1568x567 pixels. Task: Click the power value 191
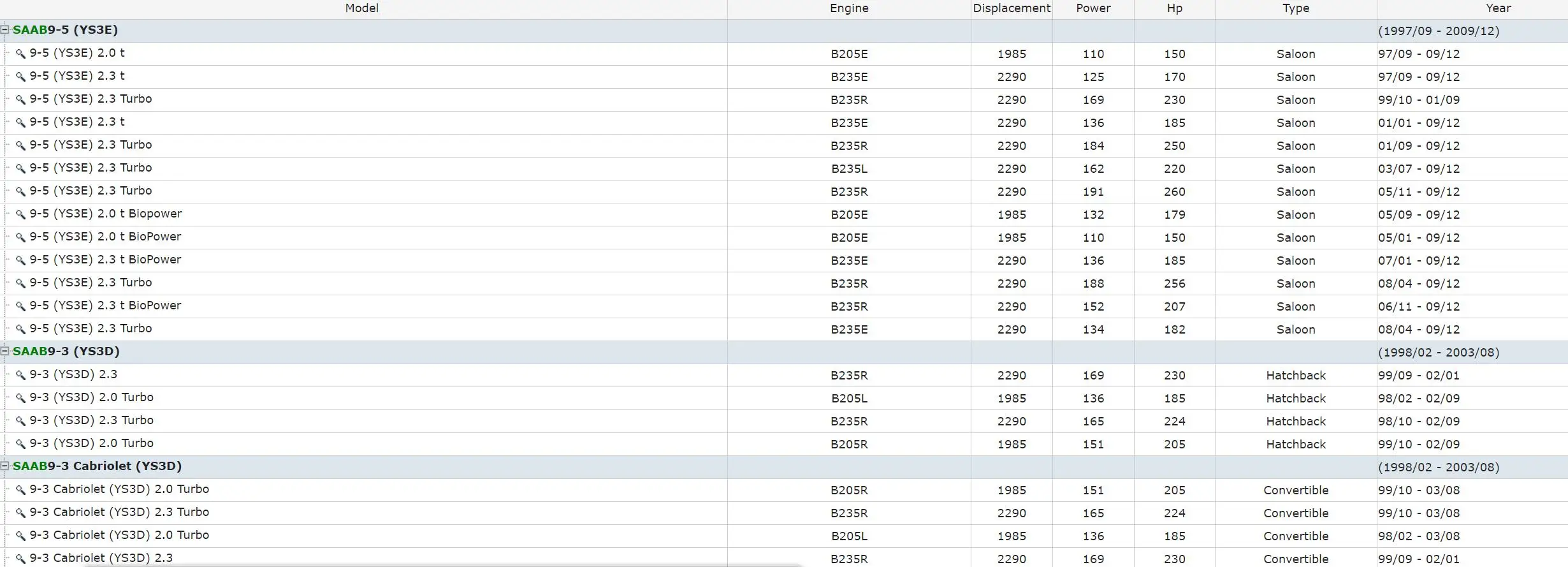pos(1093,192)
